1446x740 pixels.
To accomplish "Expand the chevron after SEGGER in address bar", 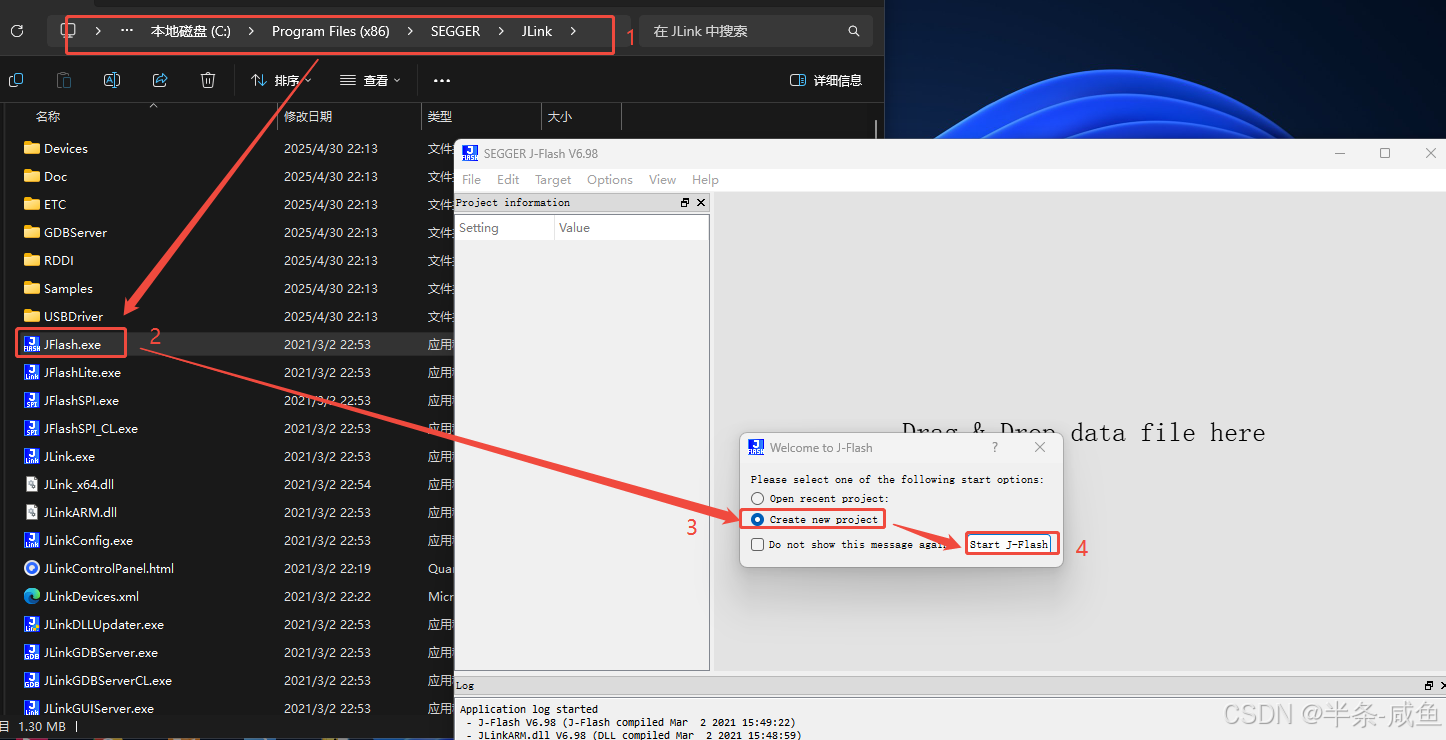I will click(x=501, y=31).
